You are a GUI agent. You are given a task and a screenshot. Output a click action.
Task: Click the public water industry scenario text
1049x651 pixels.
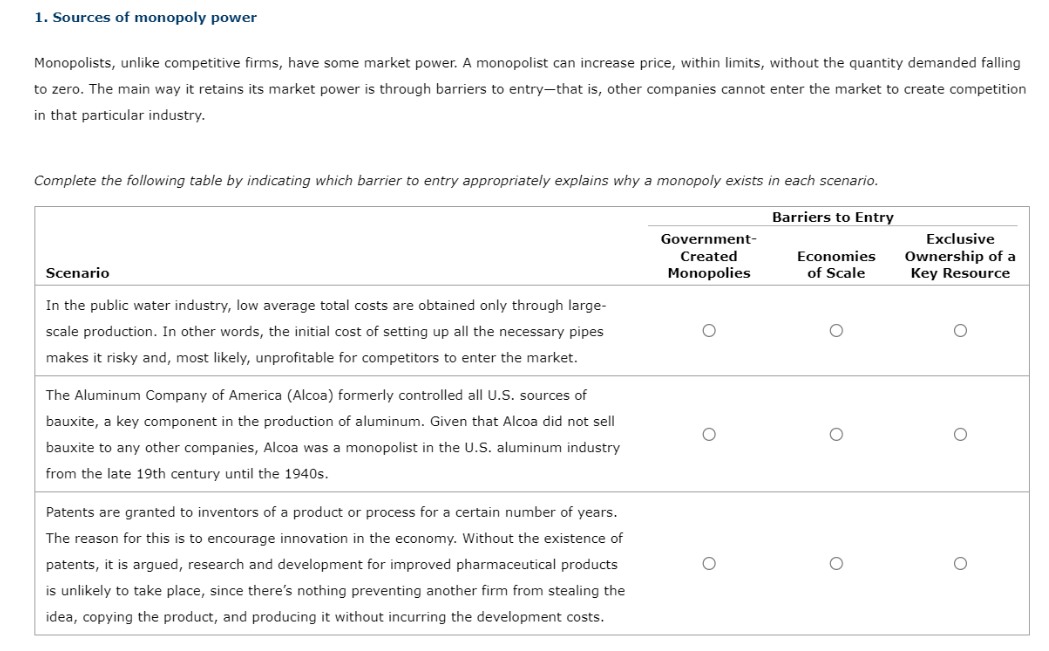pos(326,331)
